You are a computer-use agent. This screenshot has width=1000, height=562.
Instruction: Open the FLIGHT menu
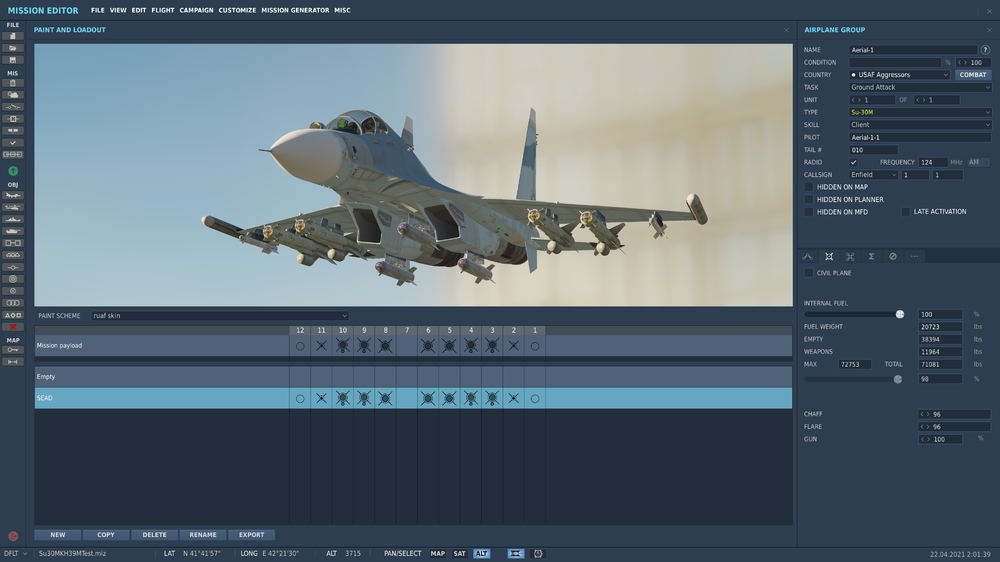click(163, 10)
